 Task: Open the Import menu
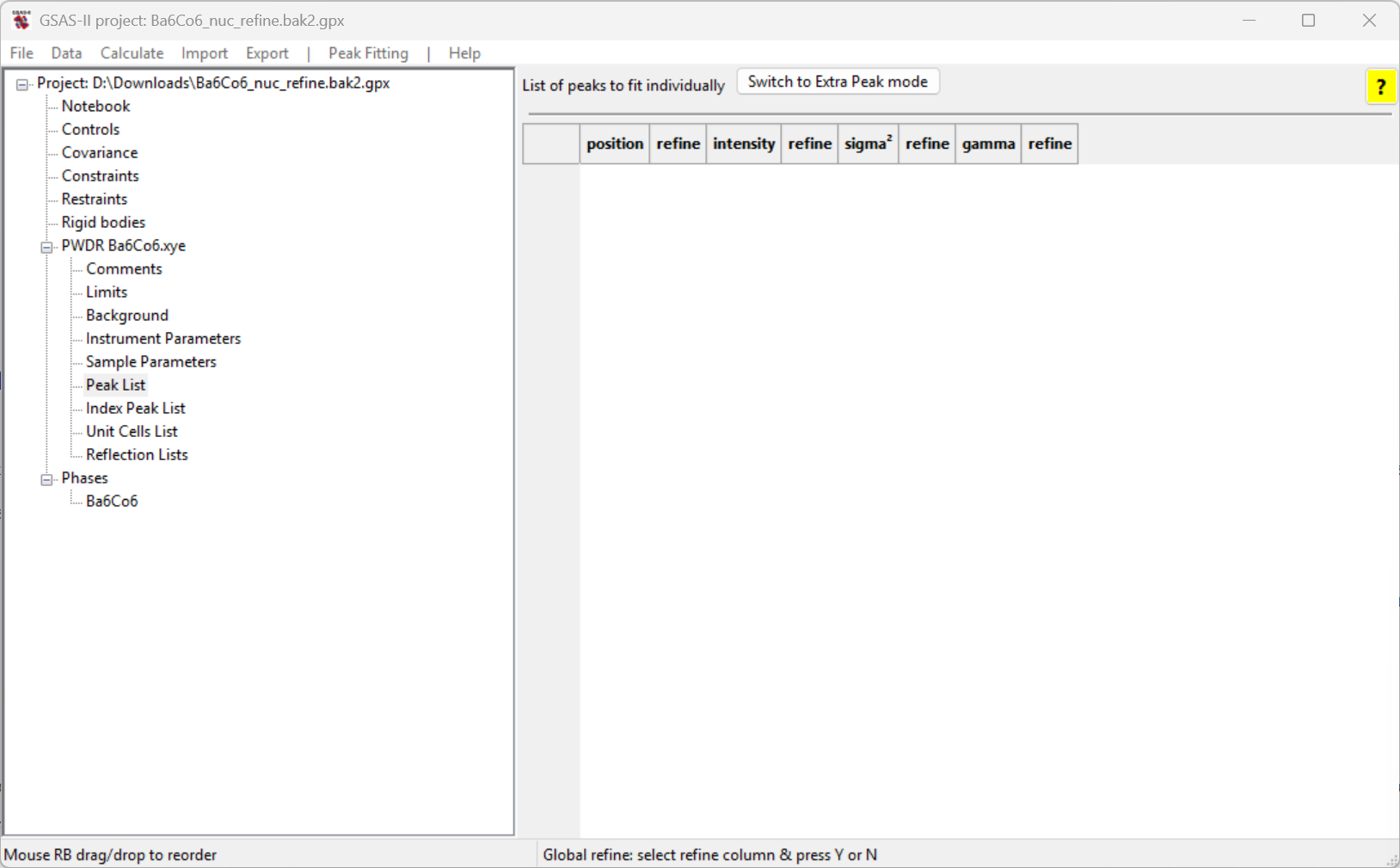point(205,53)
